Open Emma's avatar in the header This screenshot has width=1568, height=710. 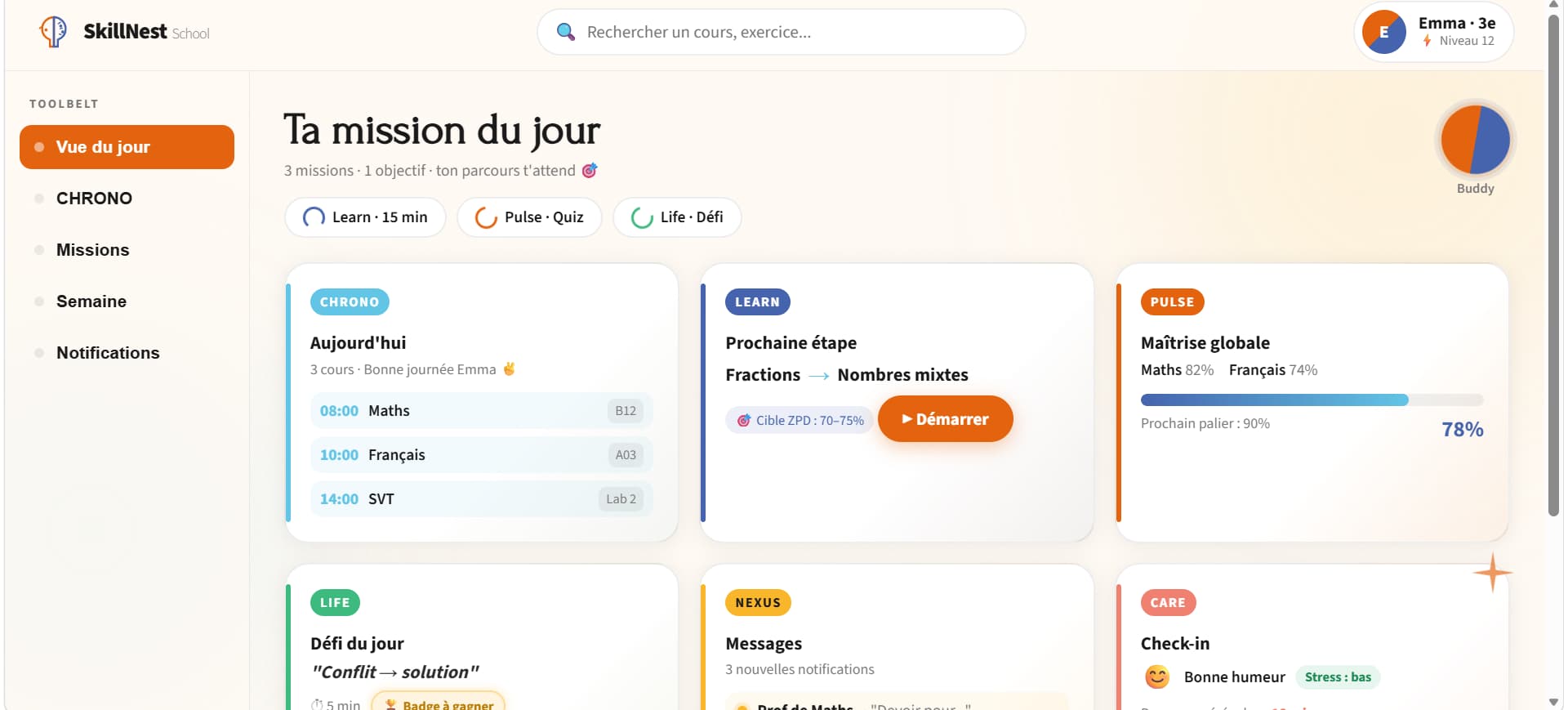pyautogui.click(x=1384, y=32)
